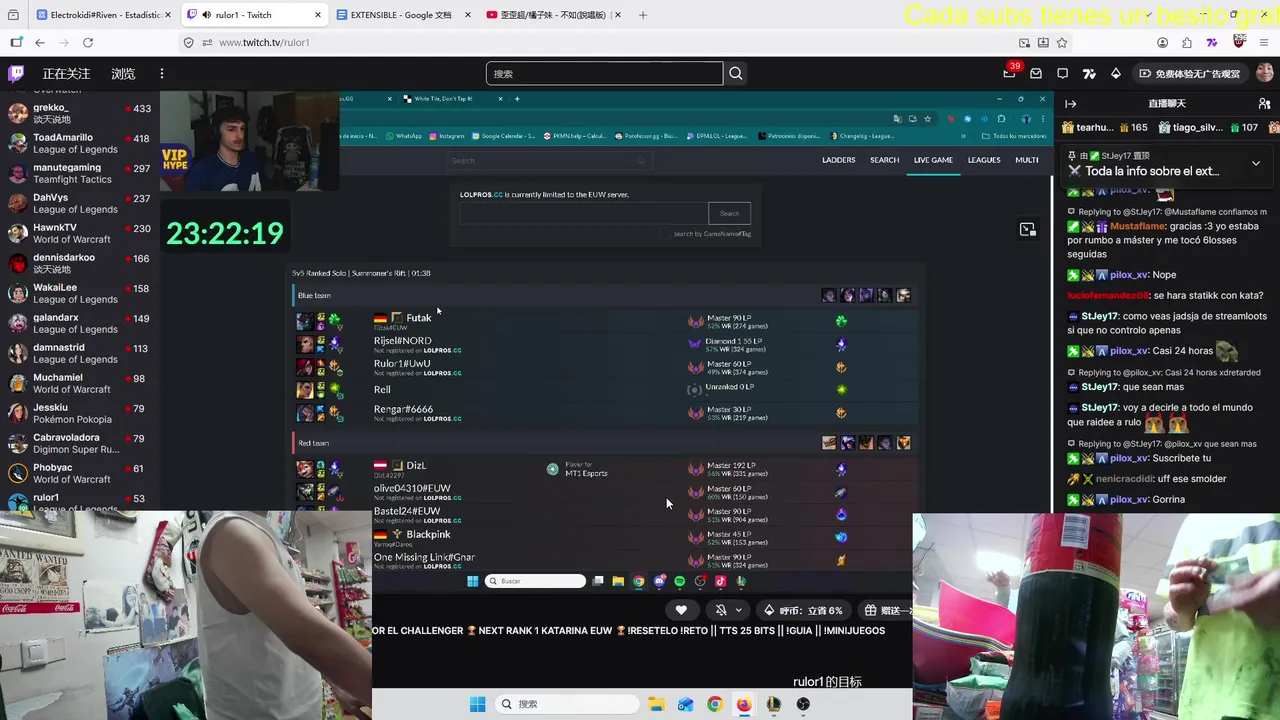
Task: Switch to the YouTube tab
Action: click(x=552, y=15)
